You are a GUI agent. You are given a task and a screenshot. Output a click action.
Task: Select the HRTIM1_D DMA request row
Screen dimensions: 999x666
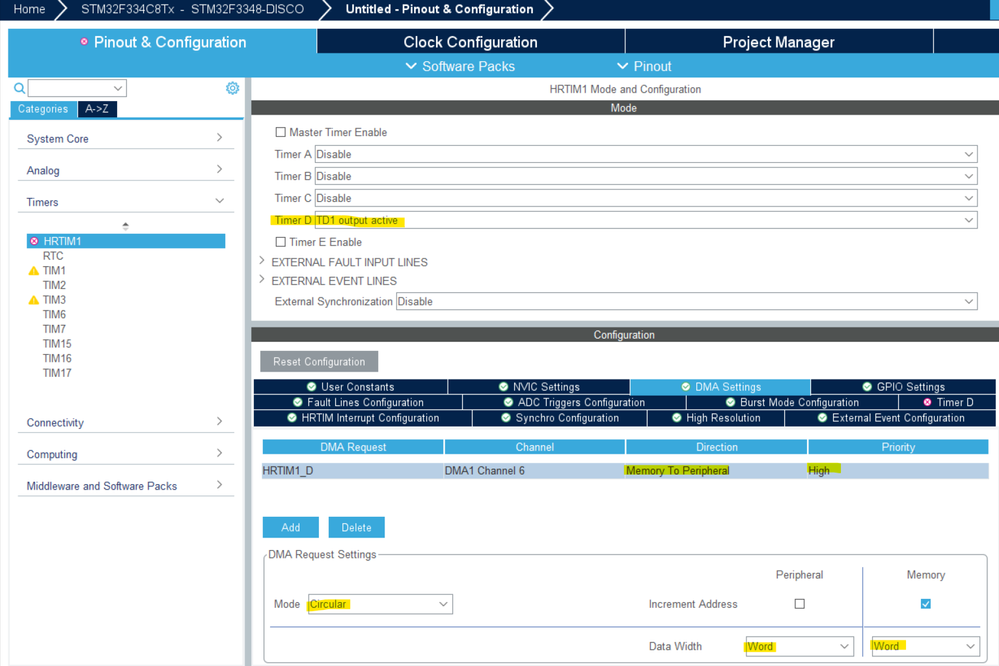coord(625,470)
